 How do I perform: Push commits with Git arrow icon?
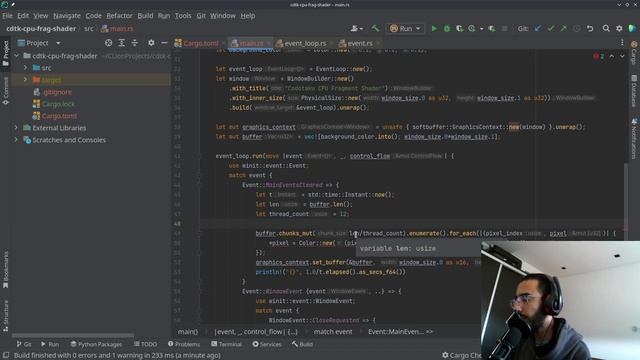click(x=564, y=29)
